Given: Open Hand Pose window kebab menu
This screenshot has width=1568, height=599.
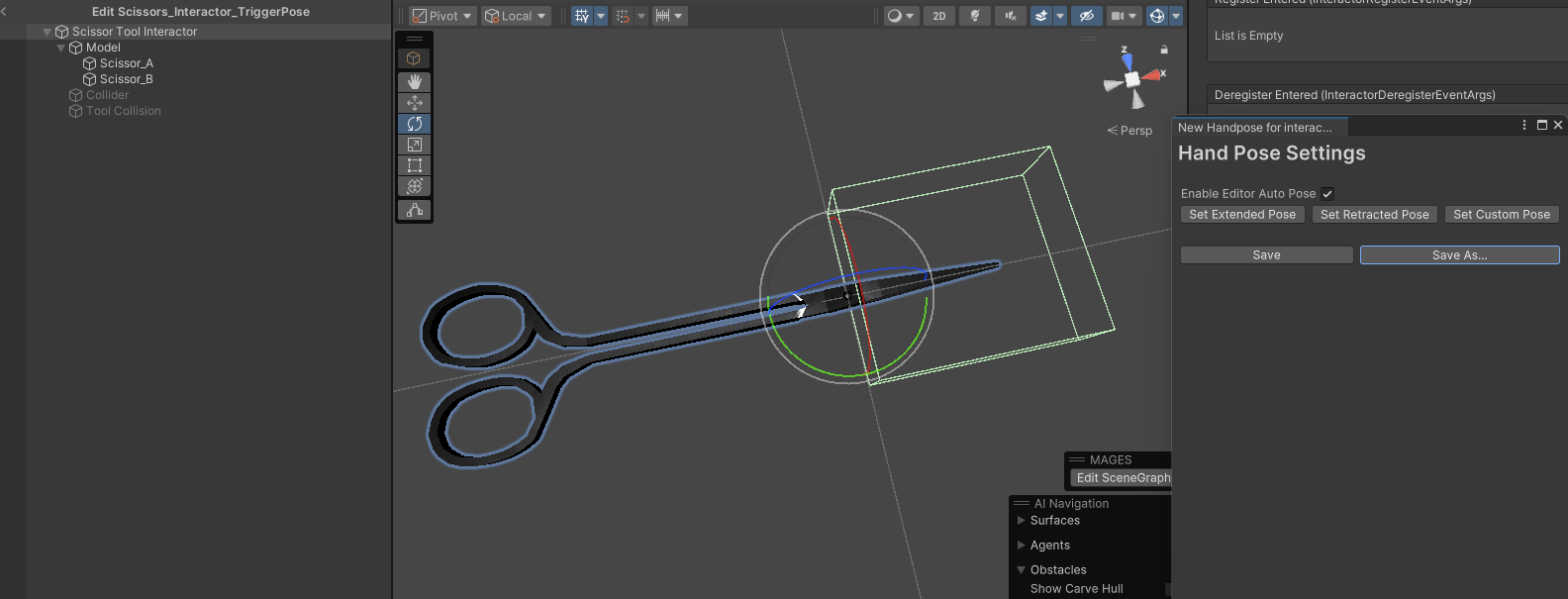Looking at the screenshot, I should [x=1524, y=125].
